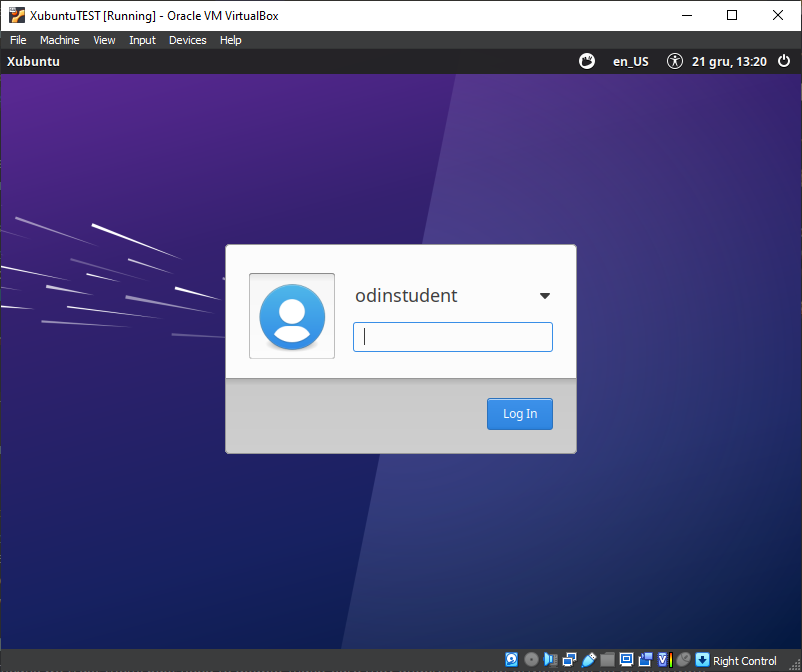The image size is (802, 672).
Task: Click the CPU virtualization status icon
Action: (x=665, y=660)
